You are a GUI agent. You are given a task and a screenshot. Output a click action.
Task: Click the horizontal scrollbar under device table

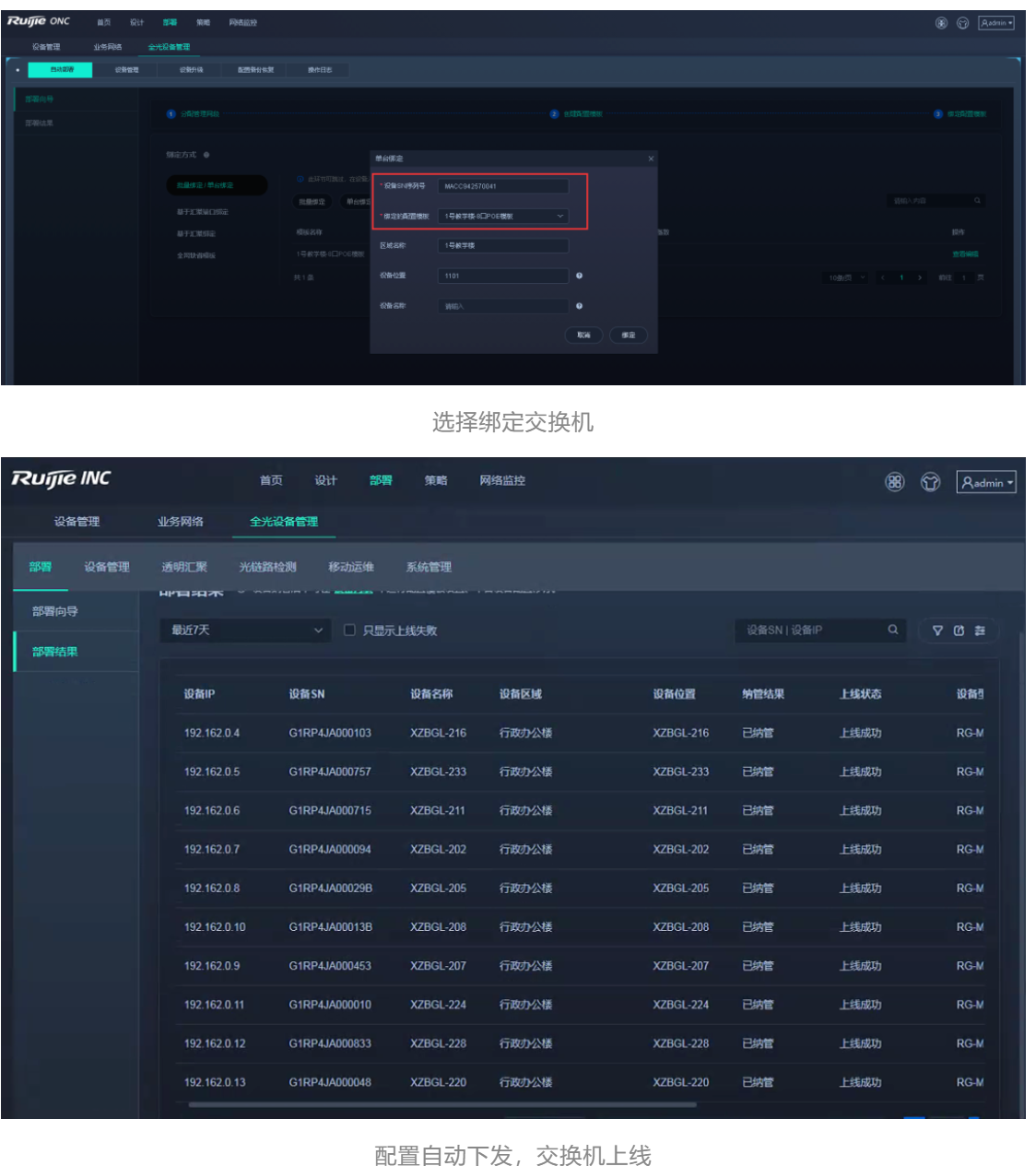(x=442, y=1104)
